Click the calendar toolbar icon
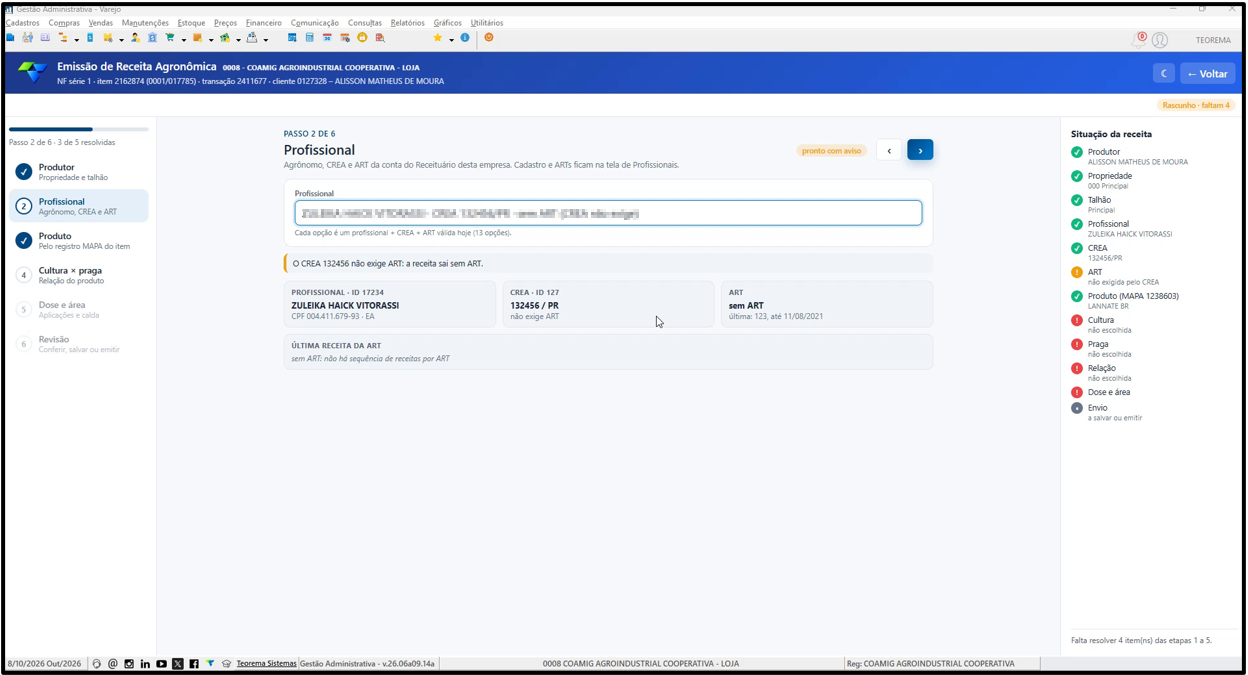1248x675 pixels. click(x=327, y=38)
